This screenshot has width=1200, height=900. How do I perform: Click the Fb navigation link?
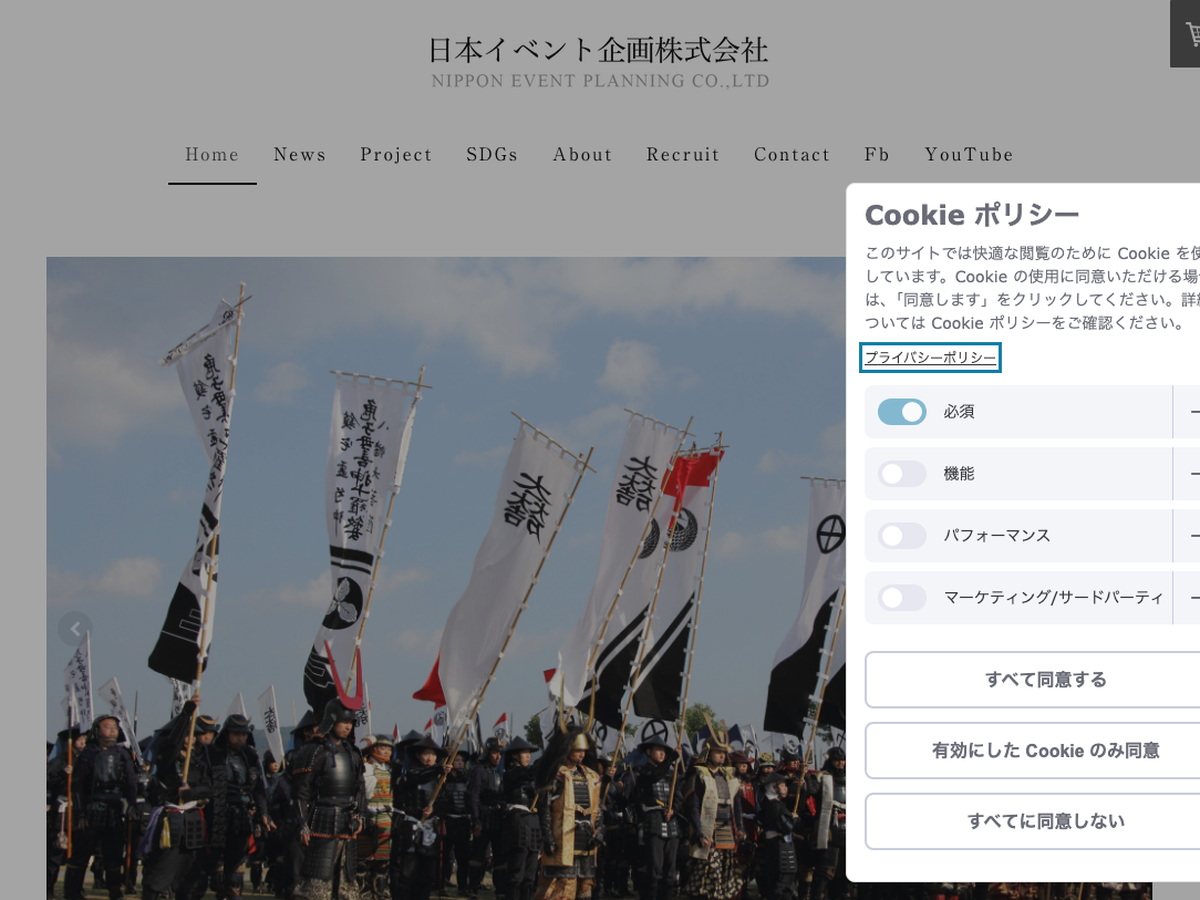pos(877,155)
